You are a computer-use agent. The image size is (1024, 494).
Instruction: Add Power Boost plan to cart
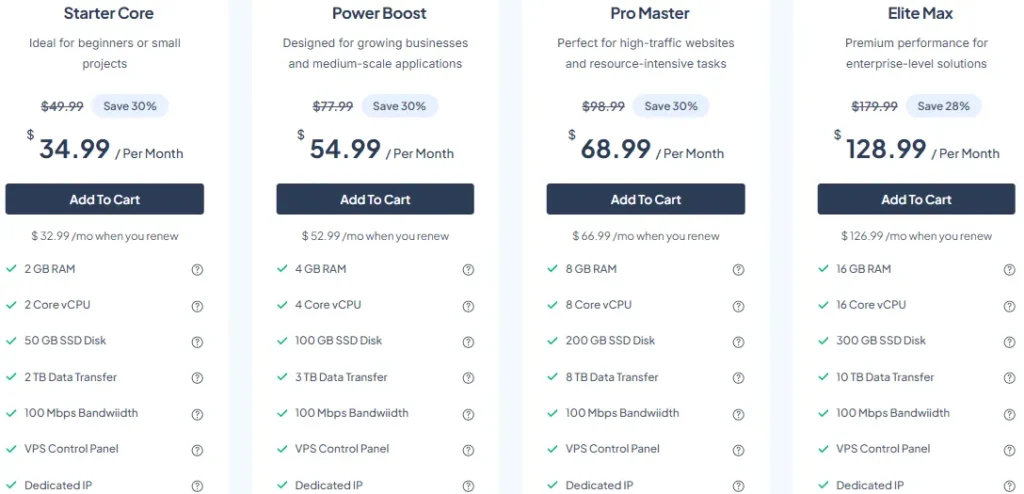coord(375,199)
